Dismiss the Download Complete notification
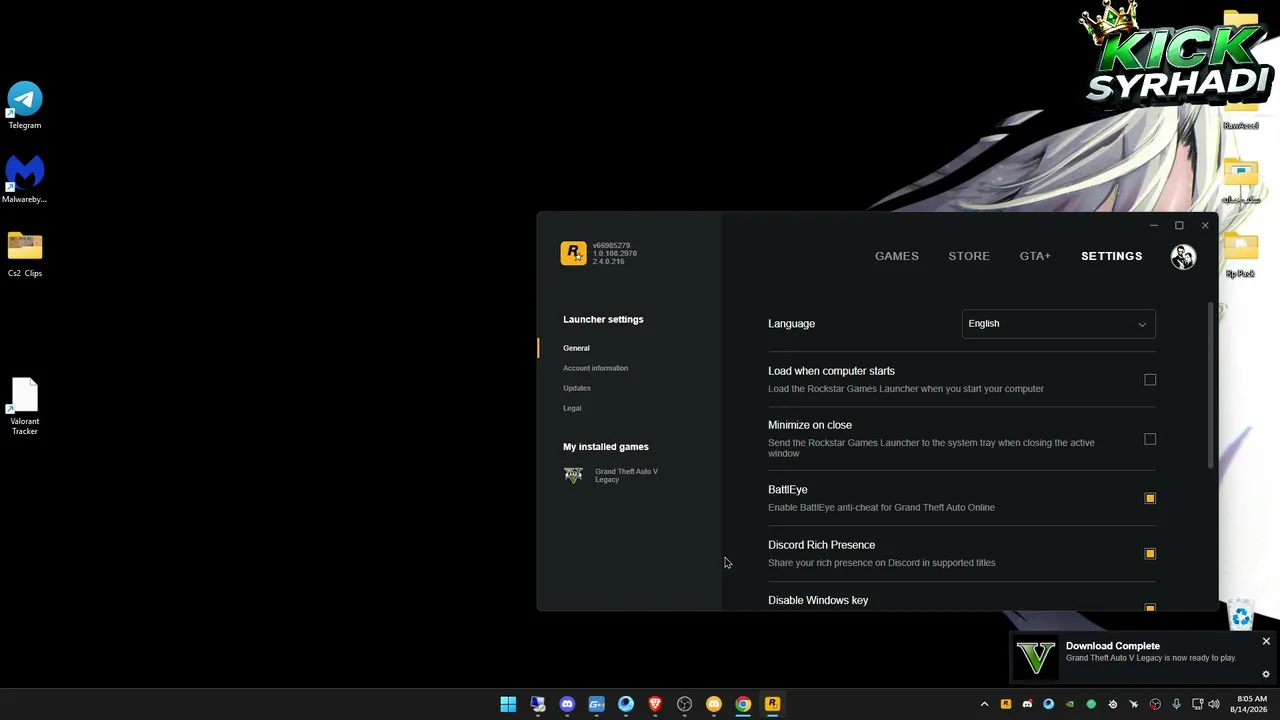 1266,641
